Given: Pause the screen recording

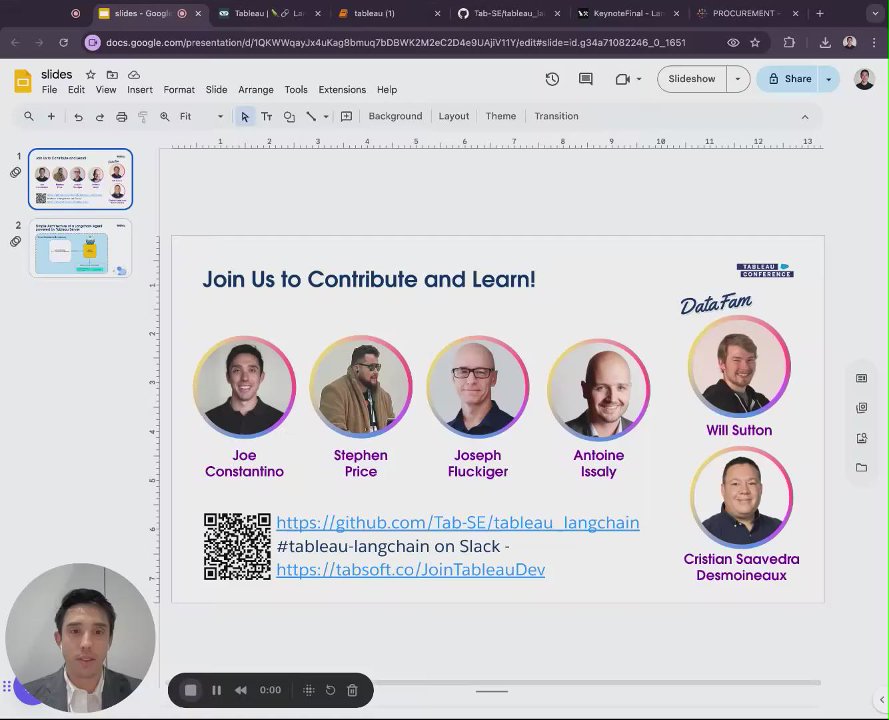Looking at the screenshot, I should pyautogui.click(x=216, y=690).
